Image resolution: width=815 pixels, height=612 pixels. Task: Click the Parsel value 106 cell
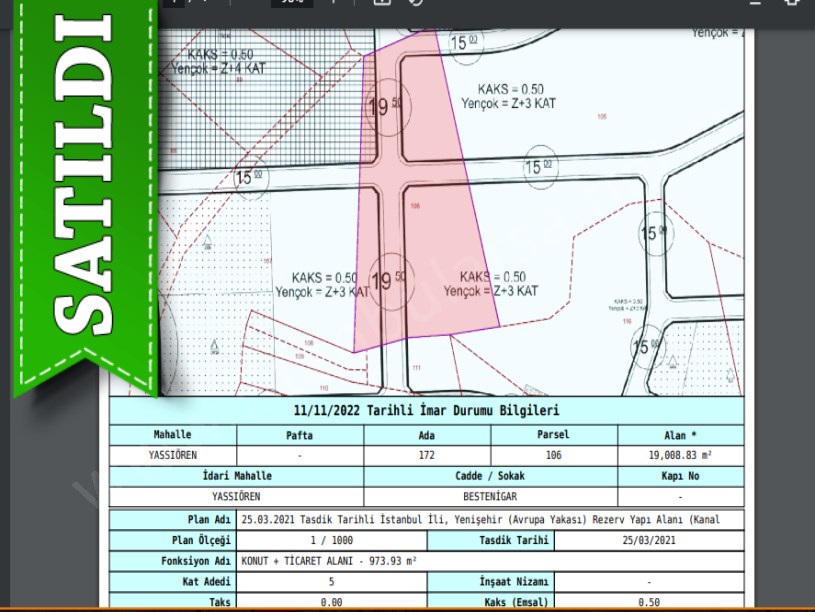tap(554, 455)
